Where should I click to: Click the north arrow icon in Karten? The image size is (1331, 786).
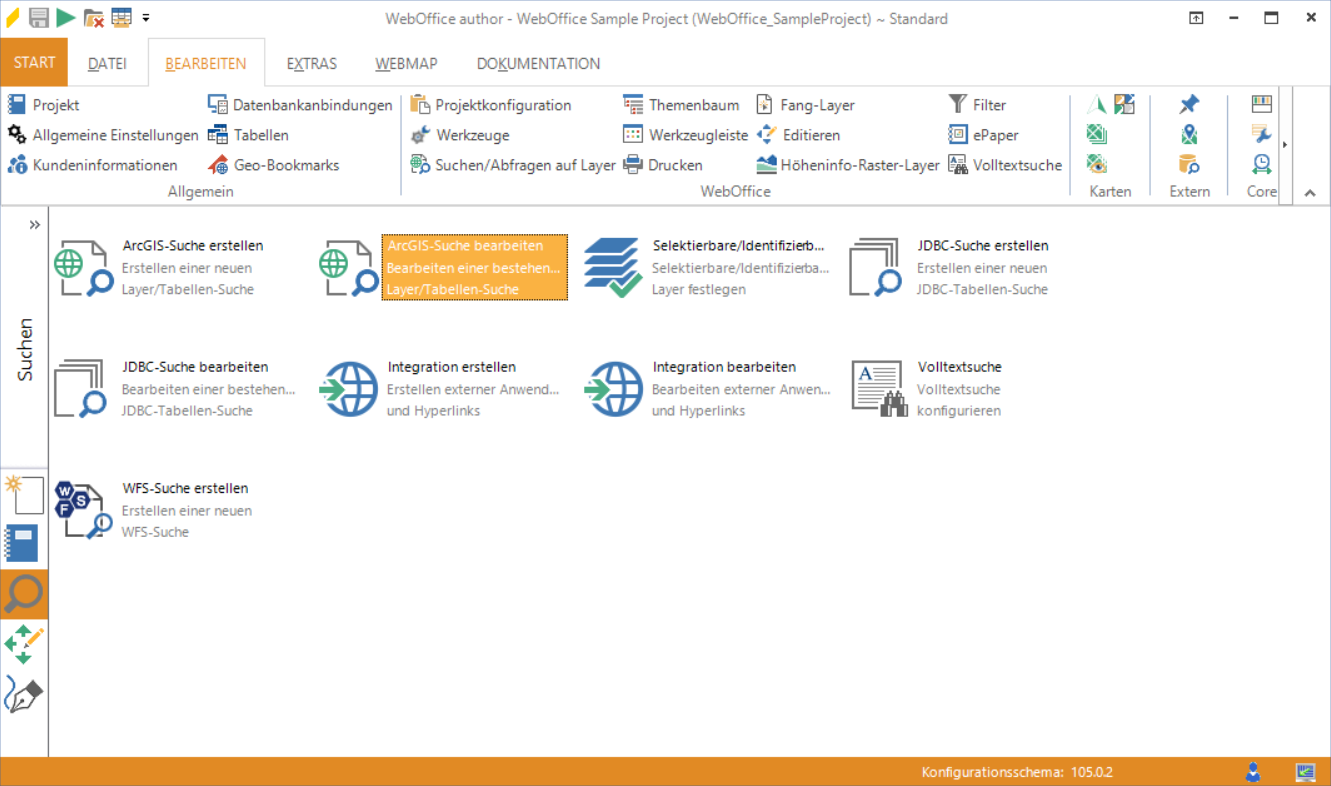pyautogui.click(x=1097, y=104)
